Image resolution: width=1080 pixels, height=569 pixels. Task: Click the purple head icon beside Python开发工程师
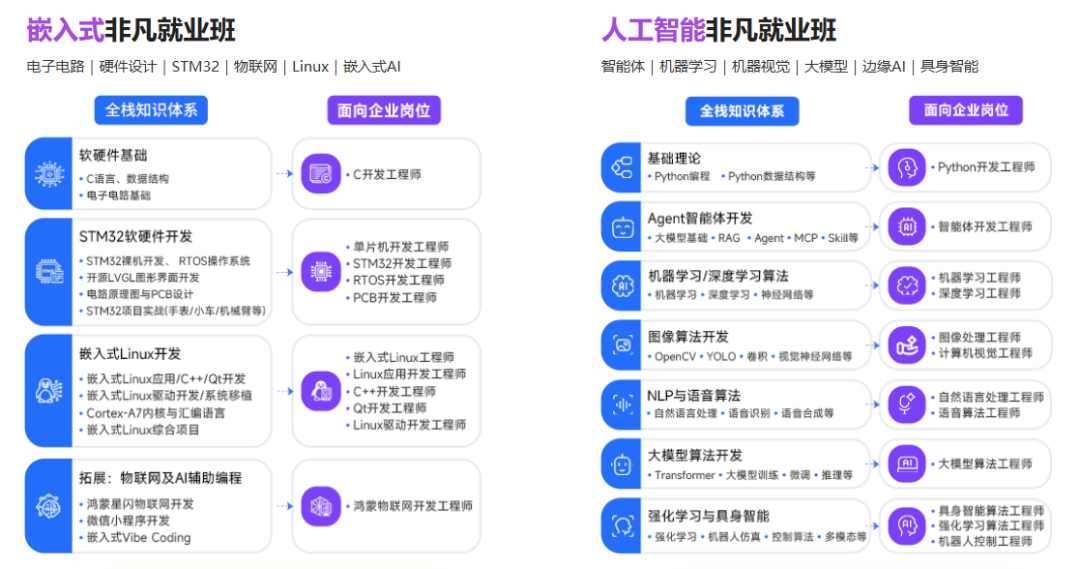(906, 167)
